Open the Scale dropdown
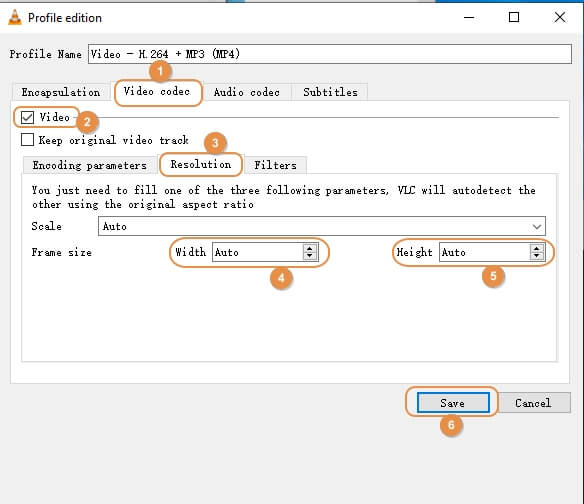584x504 pixels. (x=322, y=226)
